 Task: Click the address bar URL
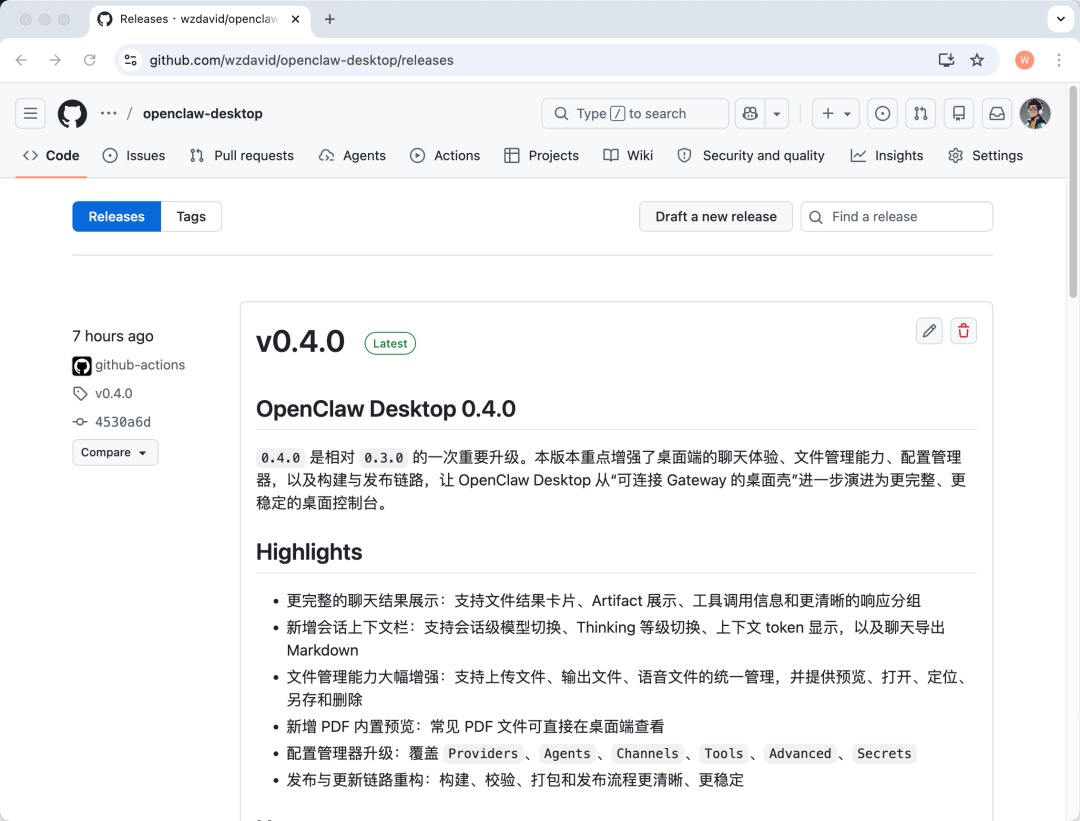(x=302, y=61)
